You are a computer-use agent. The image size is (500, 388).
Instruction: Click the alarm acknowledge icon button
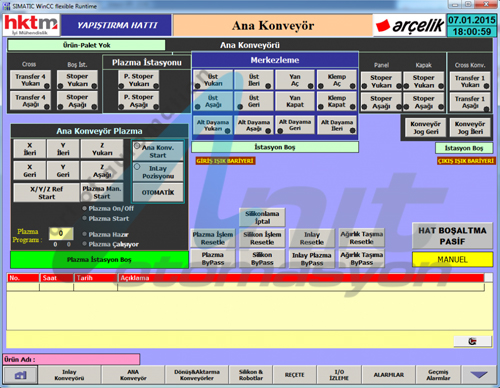472,341
